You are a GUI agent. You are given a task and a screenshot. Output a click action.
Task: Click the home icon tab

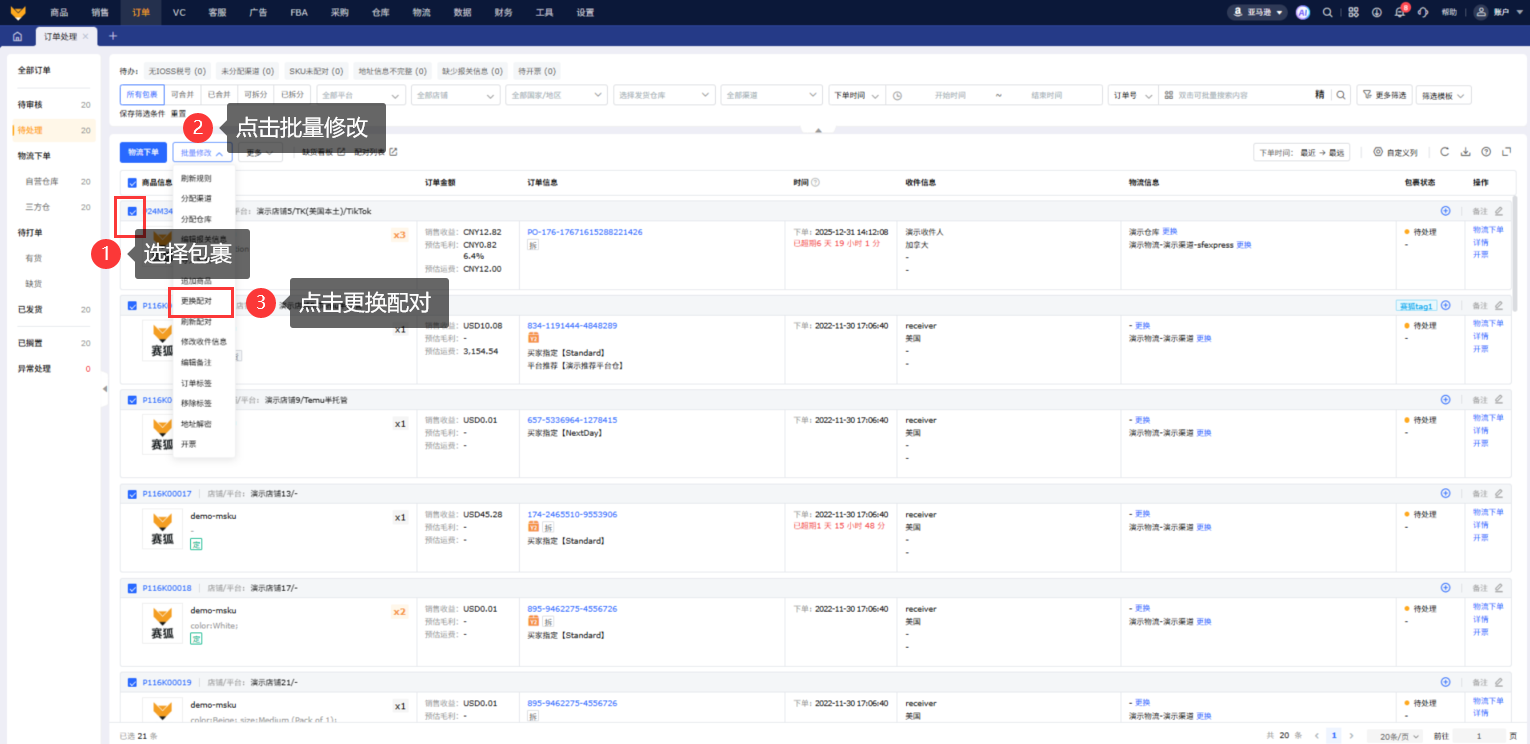[17, 36]
